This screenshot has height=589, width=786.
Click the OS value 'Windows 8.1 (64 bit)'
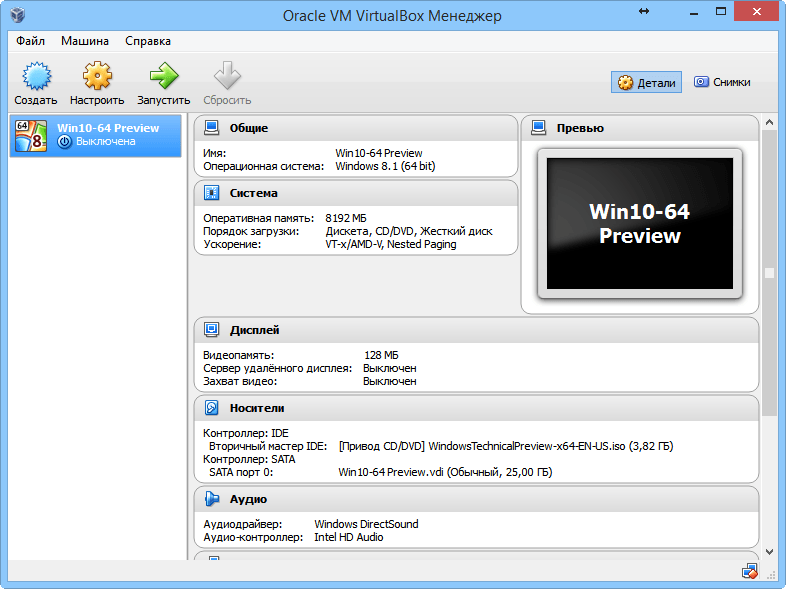385,166
